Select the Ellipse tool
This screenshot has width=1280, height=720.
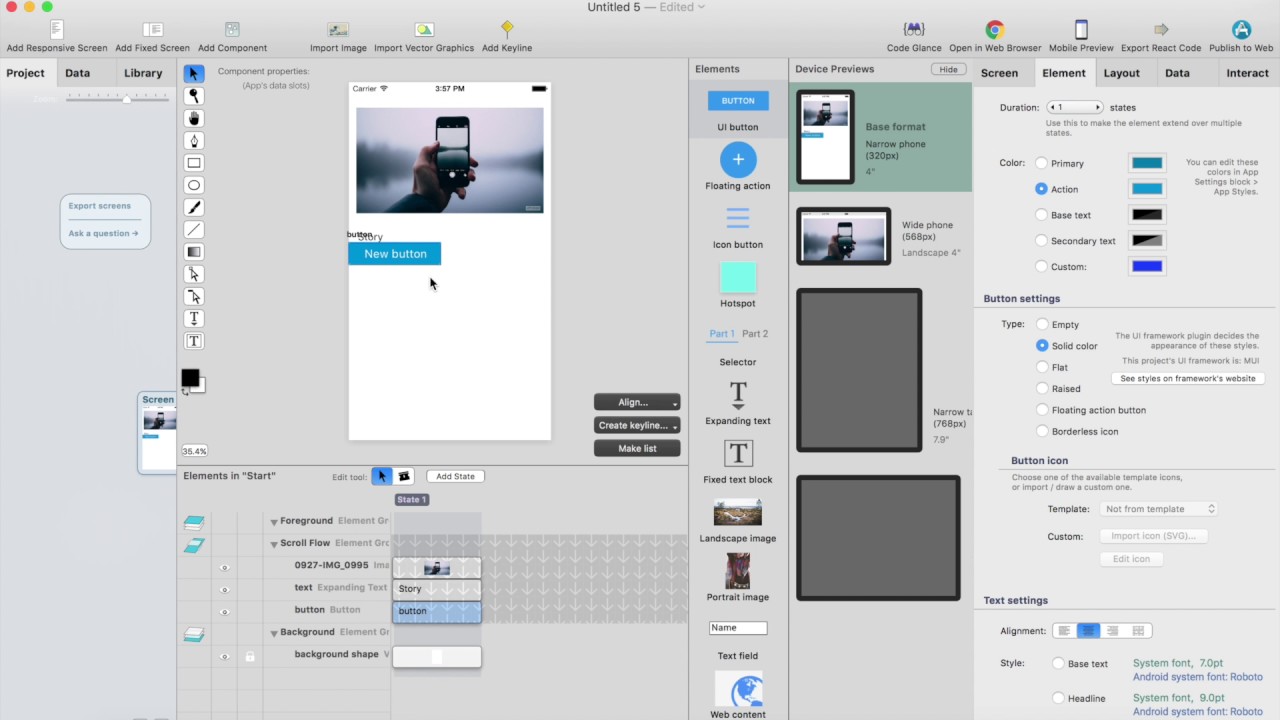(x=193, y=185)
